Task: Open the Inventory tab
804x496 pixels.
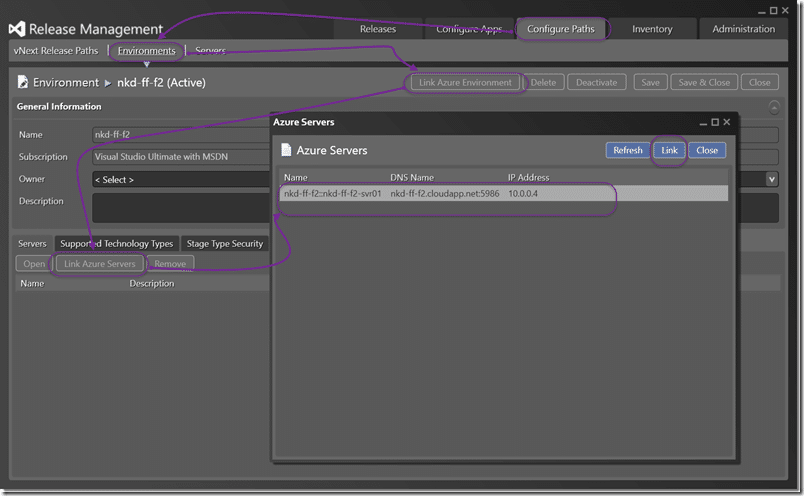Action: [x=652, y=29]
